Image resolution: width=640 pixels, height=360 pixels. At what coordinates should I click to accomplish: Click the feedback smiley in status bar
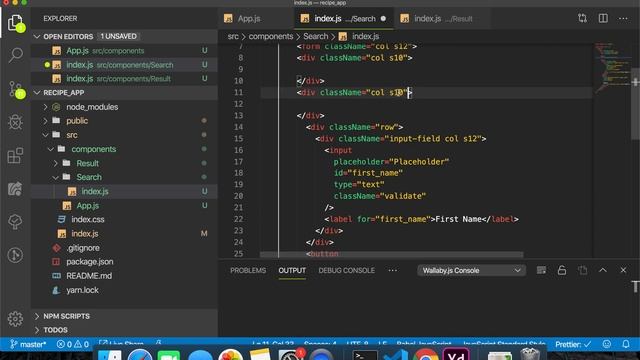(x=607, y=344)
